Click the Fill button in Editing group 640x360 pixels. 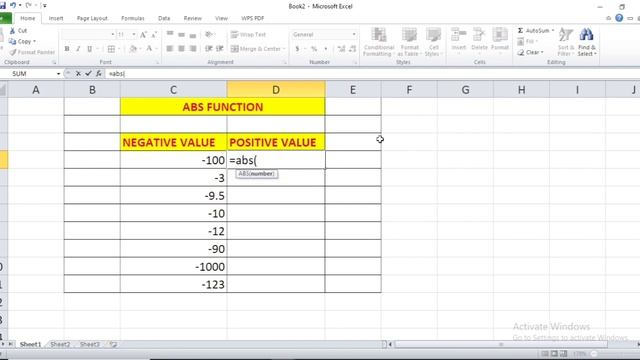click(x=527, y=41)
